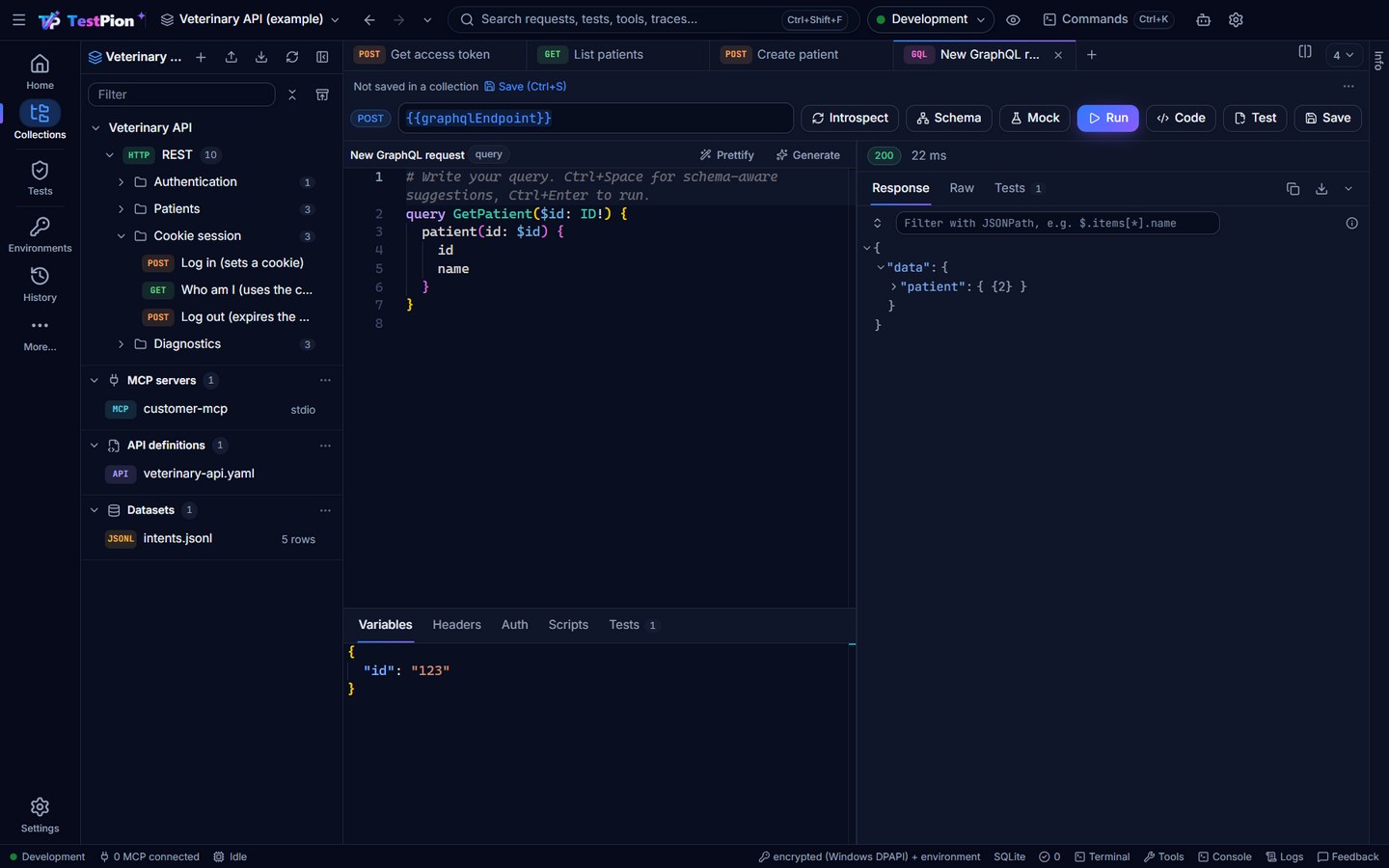Open the Raw response tab
This screenshot has width=1389, height=868.
[x=962, y=188]
